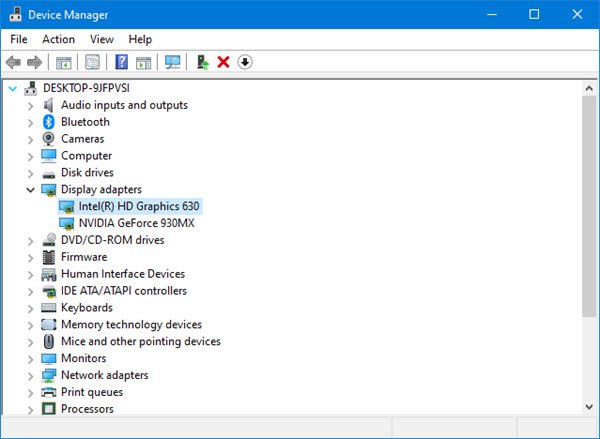Open the Action menu
This screenshot has height=439, width=600.
pos(58,39)
